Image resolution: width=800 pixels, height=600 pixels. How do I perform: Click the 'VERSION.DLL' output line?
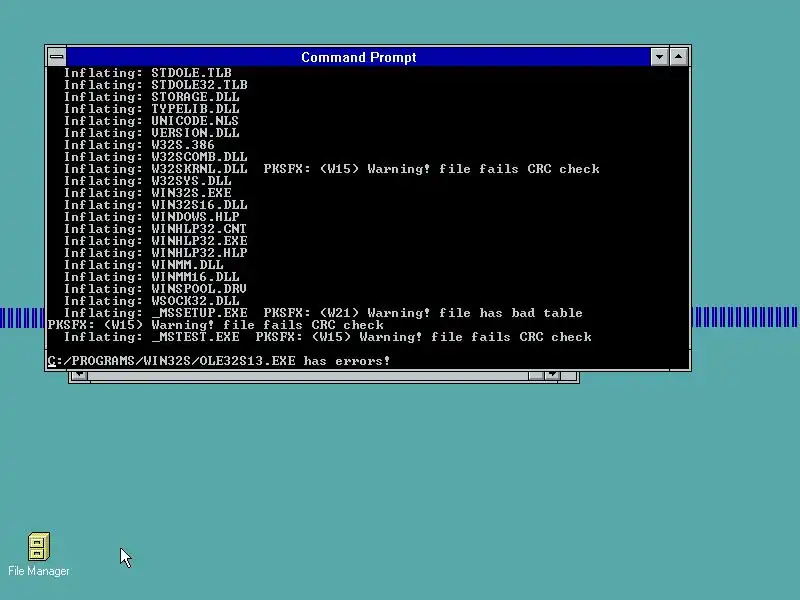click(152, 133)
